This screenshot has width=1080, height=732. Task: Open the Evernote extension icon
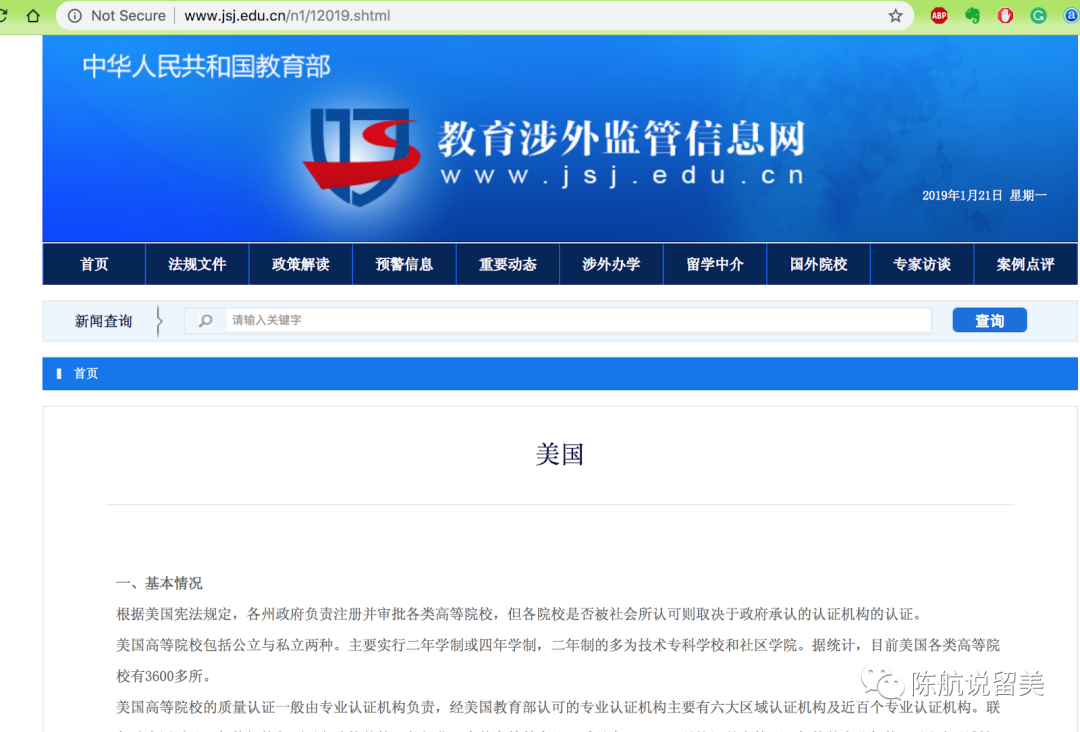(972, 16)
